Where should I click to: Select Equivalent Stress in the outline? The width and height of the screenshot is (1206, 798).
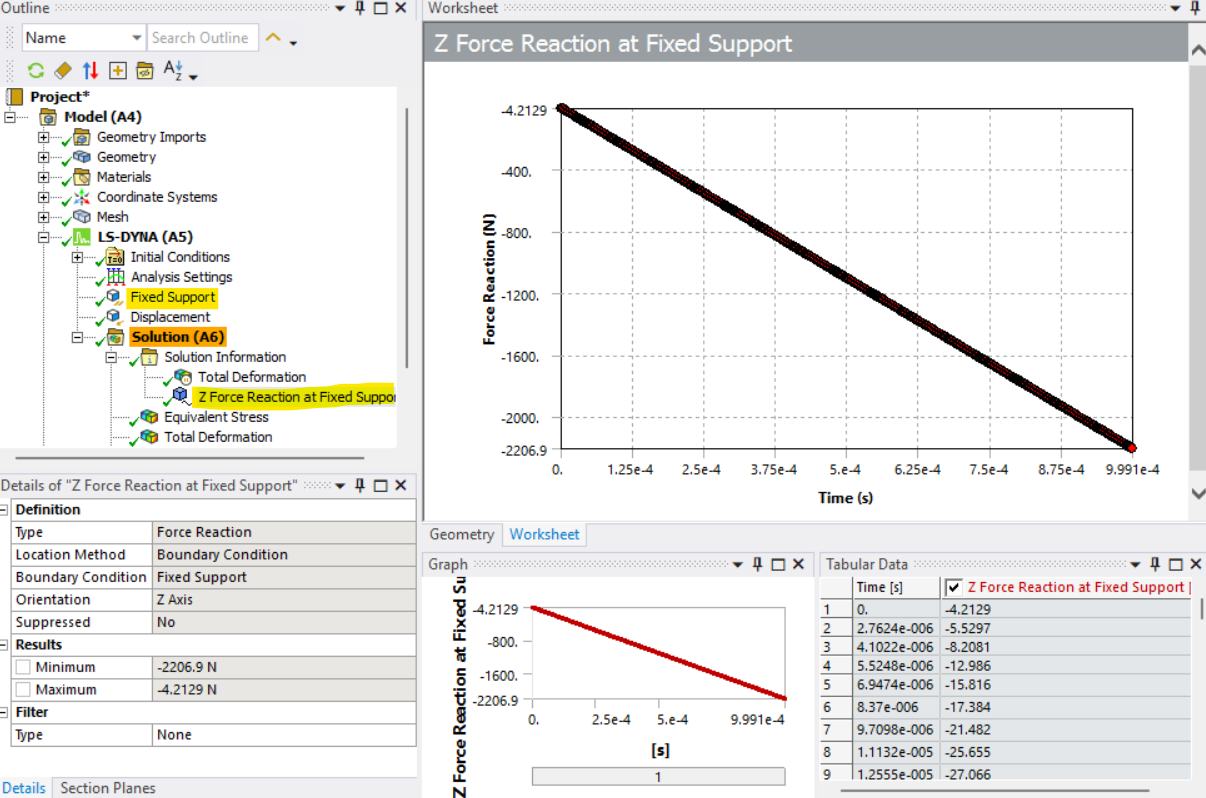click(x=216, y=417)
